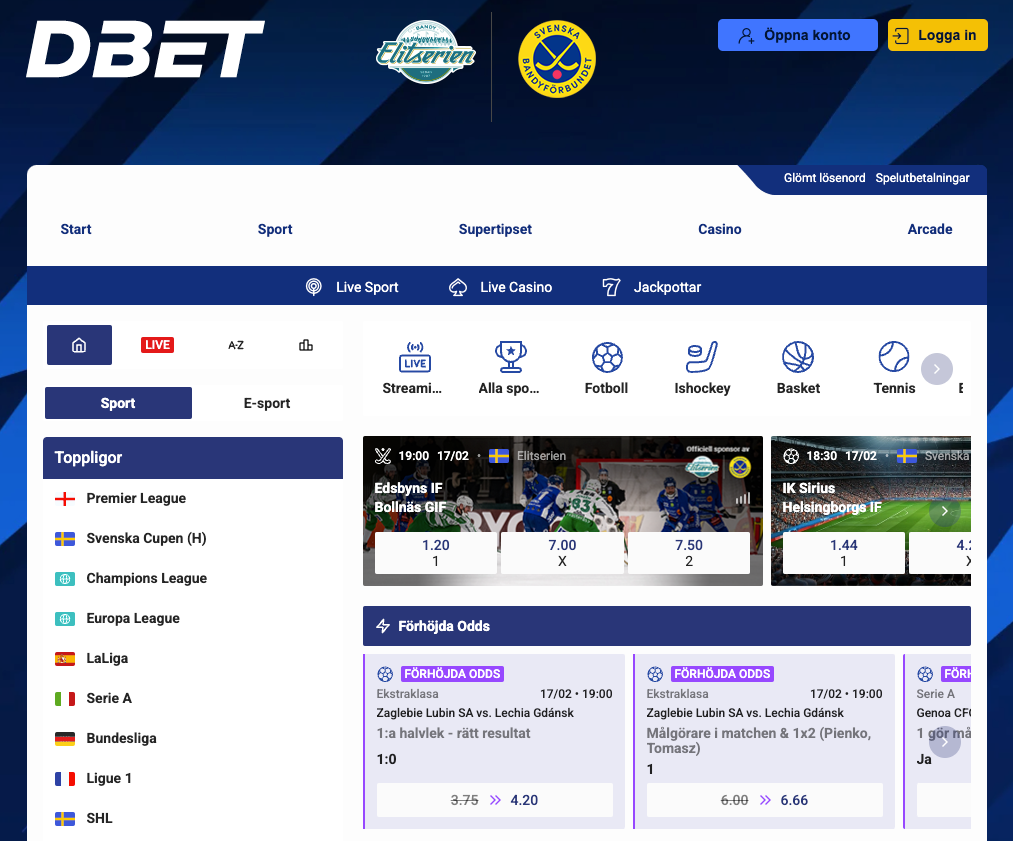Show next featured match with arrow
This screenshot has height=841, width=1013.
(945, 511)
